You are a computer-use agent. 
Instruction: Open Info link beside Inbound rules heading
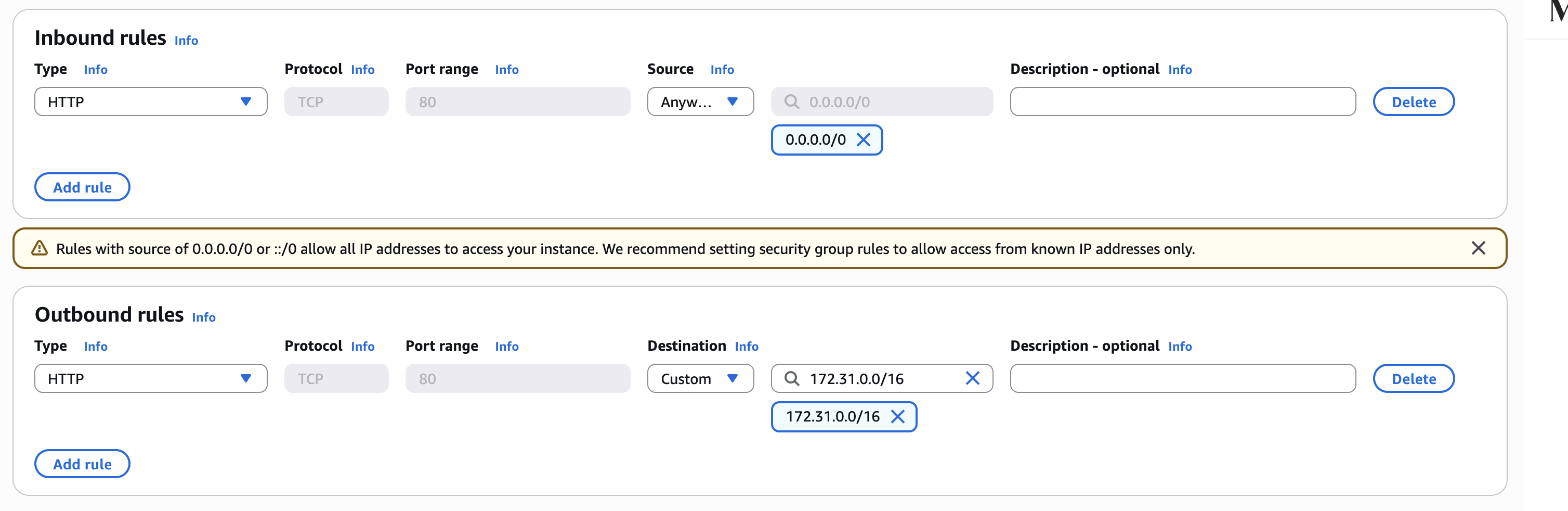[x=186, y=41]
